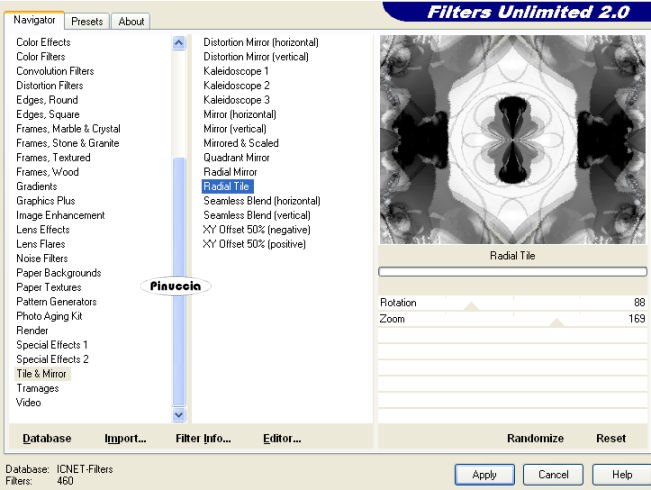
Task: Choose Mirror (horizontal) filter
Action: [x=240, y=114]
